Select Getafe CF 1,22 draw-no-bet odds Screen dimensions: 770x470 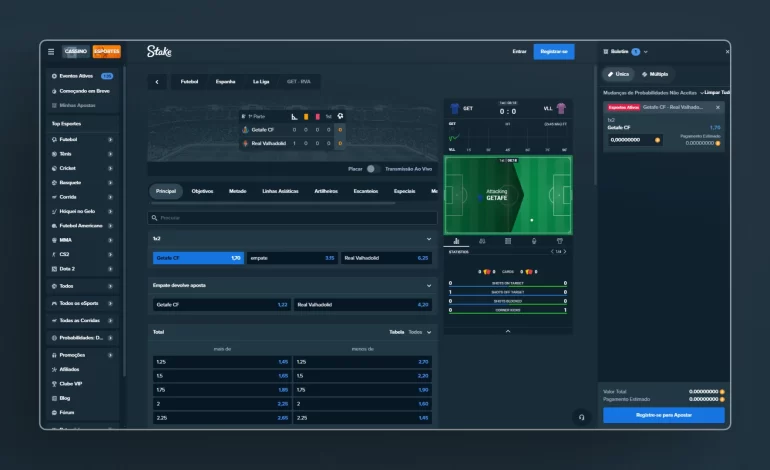tap(221, 304)
